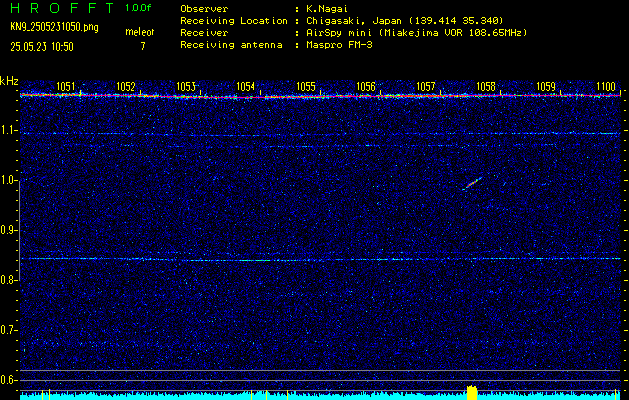
Task: Select the file name KN9_2505231050.png
Action: (x=54, y=27)
